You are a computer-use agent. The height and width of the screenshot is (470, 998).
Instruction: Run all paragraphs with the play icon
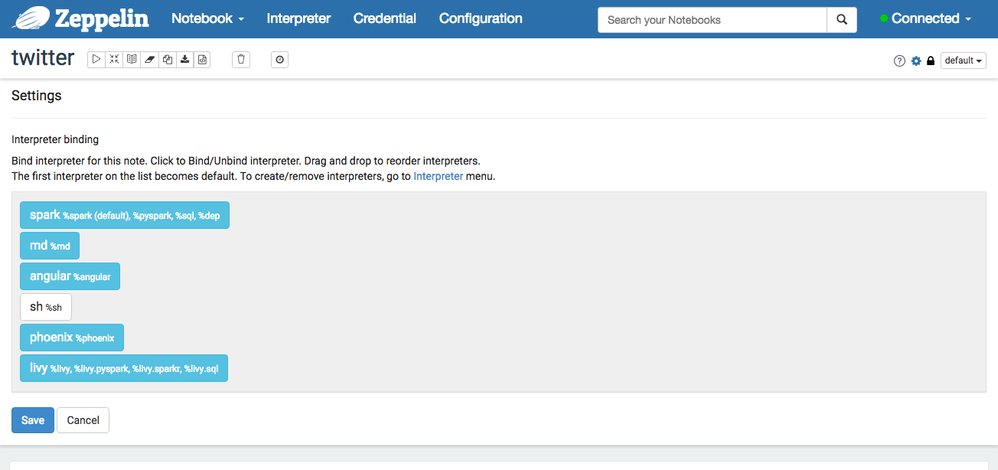(x=96, y=59)
